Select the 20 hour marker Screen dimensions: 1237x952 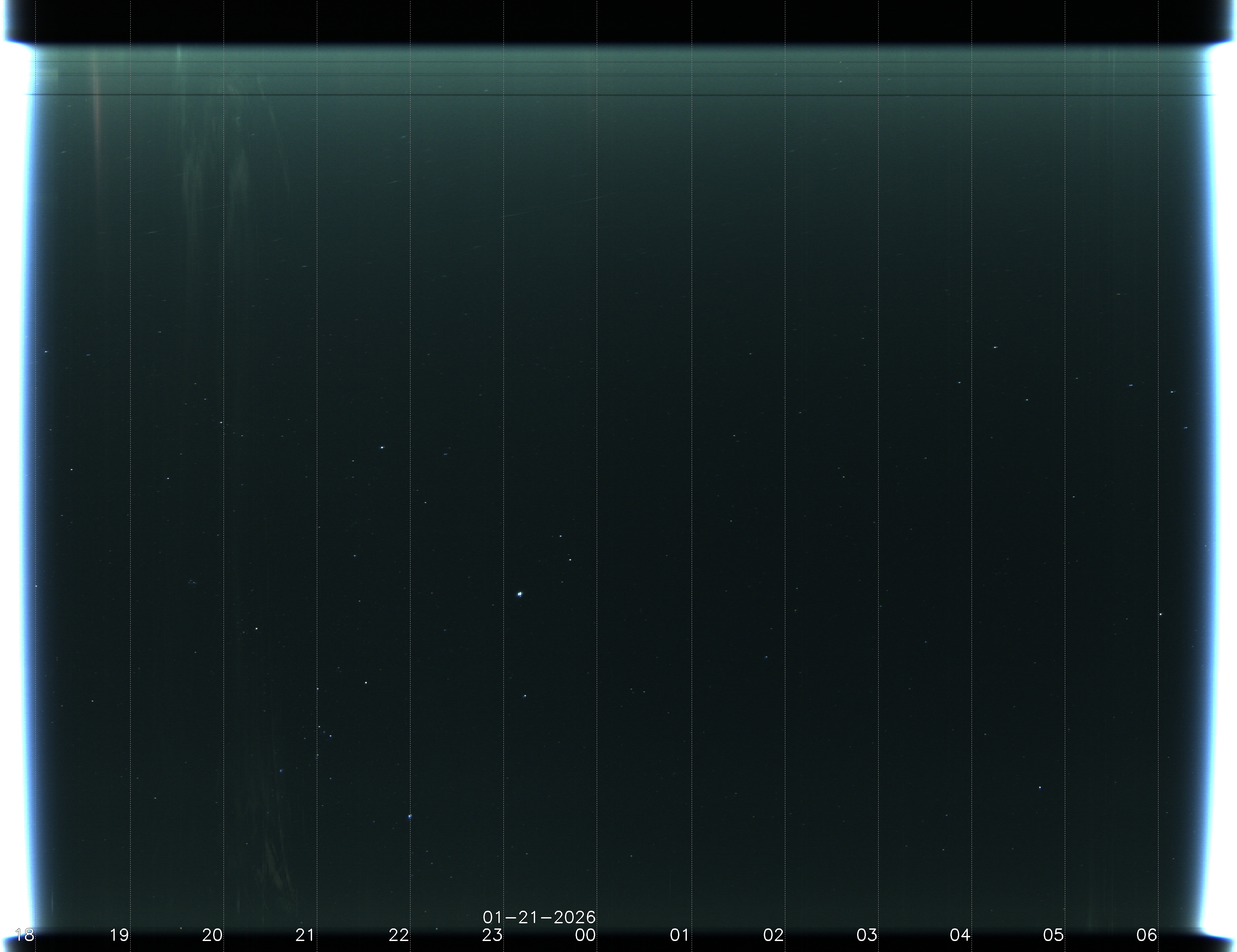[x=212, y=935]
